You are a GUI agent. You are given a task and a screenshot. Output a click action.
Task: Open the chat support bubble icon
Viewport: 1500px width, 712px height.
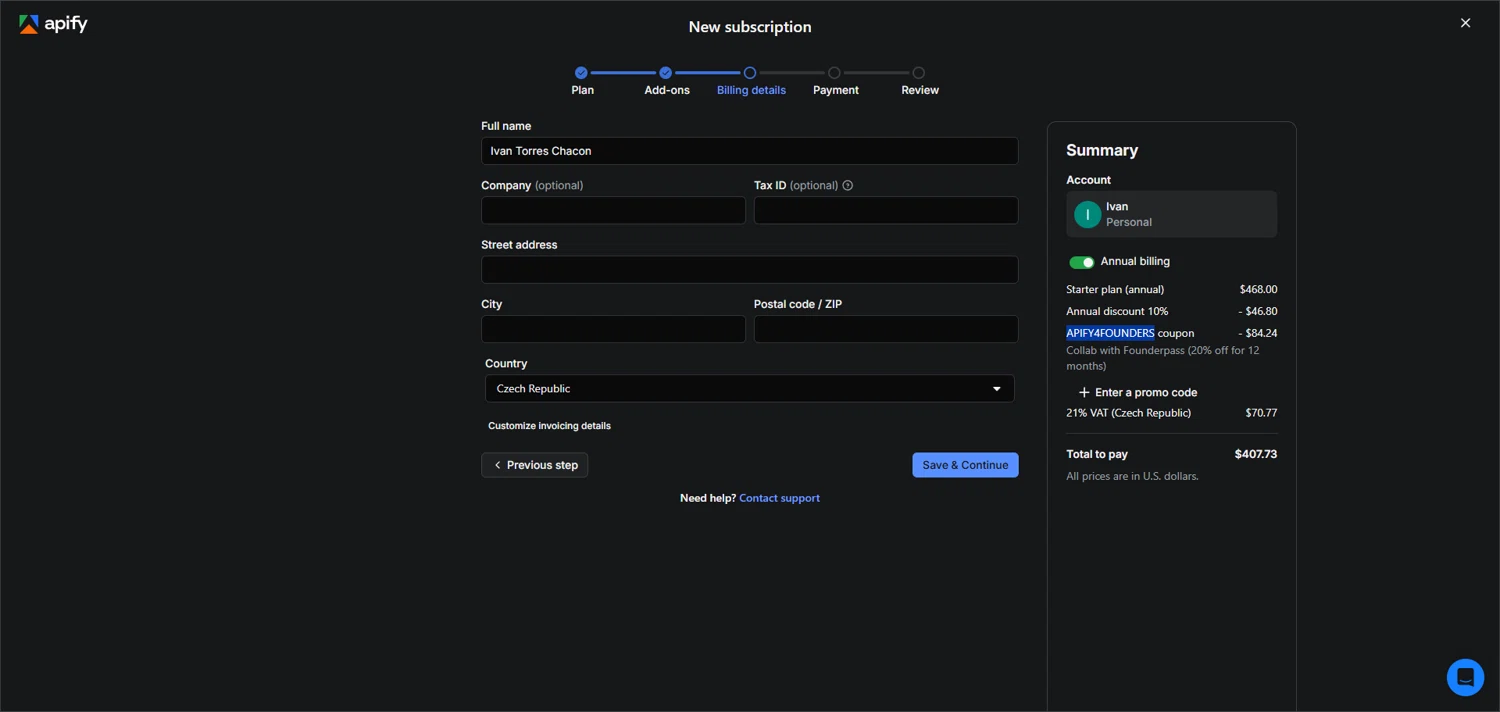coord(1465,677)
